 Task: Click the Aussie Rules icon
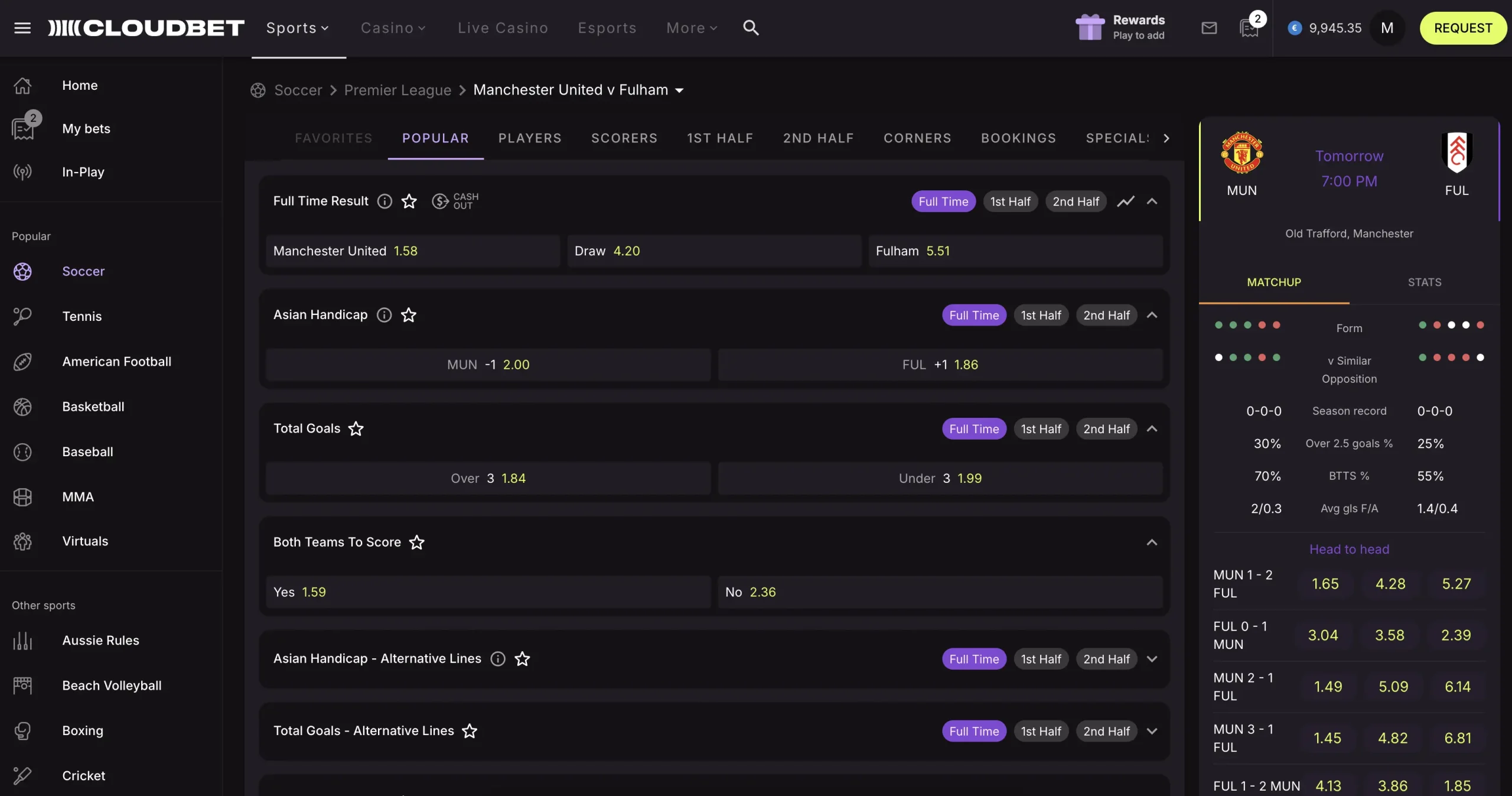click(22, 641)
